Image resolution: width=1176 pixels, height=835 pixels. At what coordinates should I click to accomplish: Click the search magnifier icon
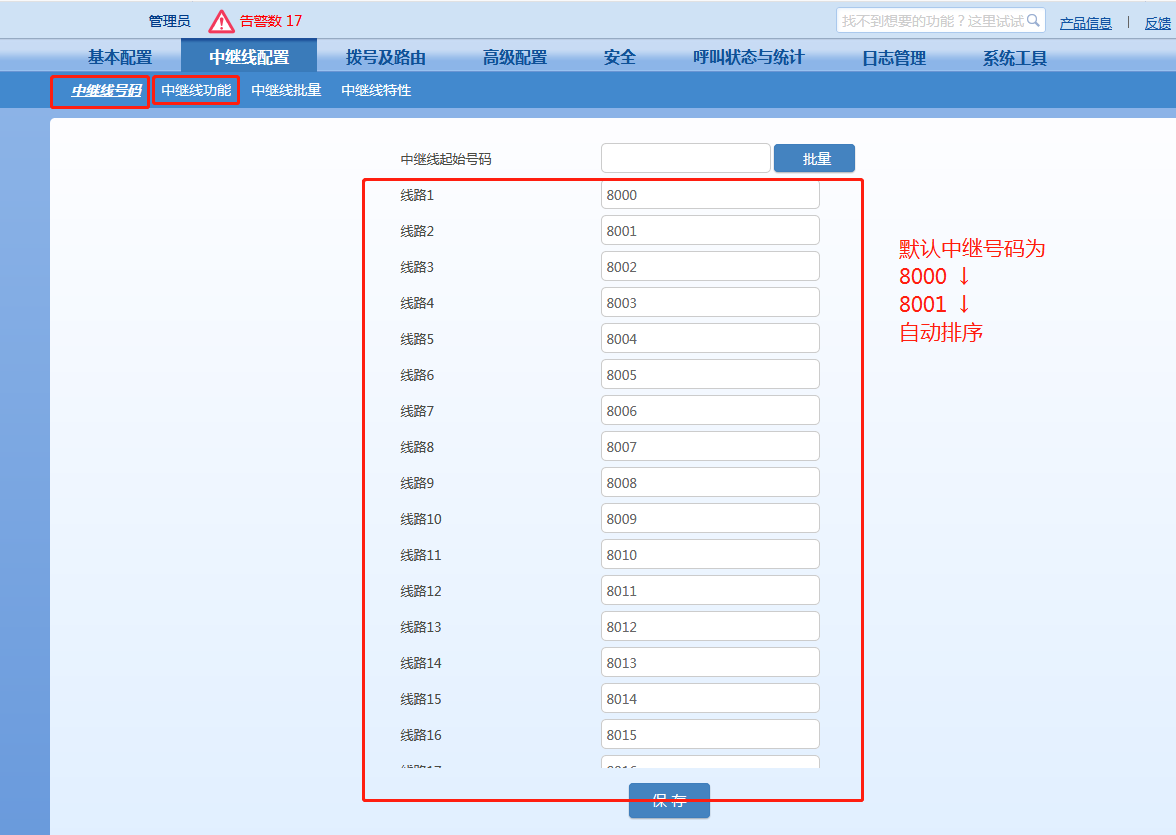1034,20
